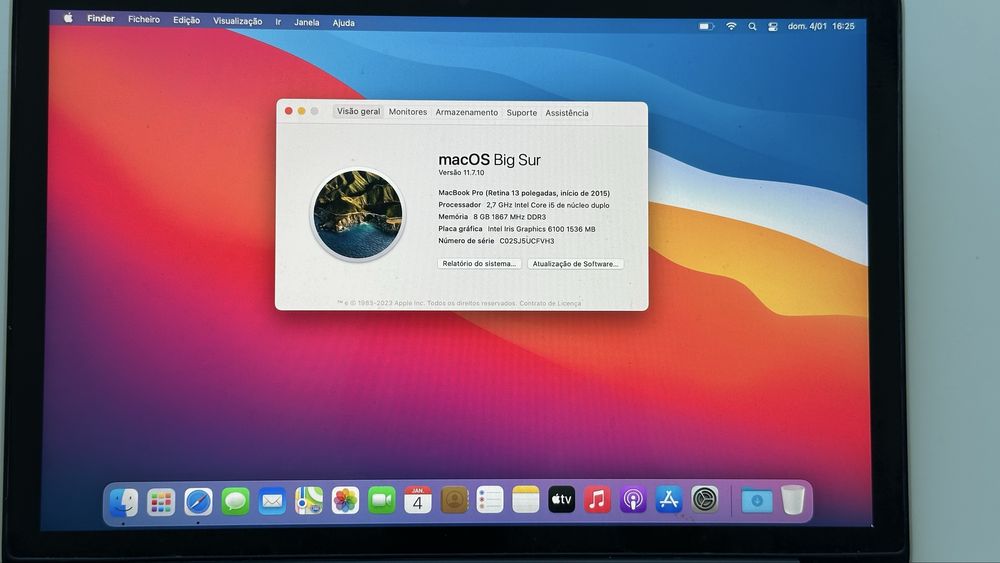This screenshot has height=563, width=1000.
Task: Open the Apple menu
Action: click(x=68, y=18)
